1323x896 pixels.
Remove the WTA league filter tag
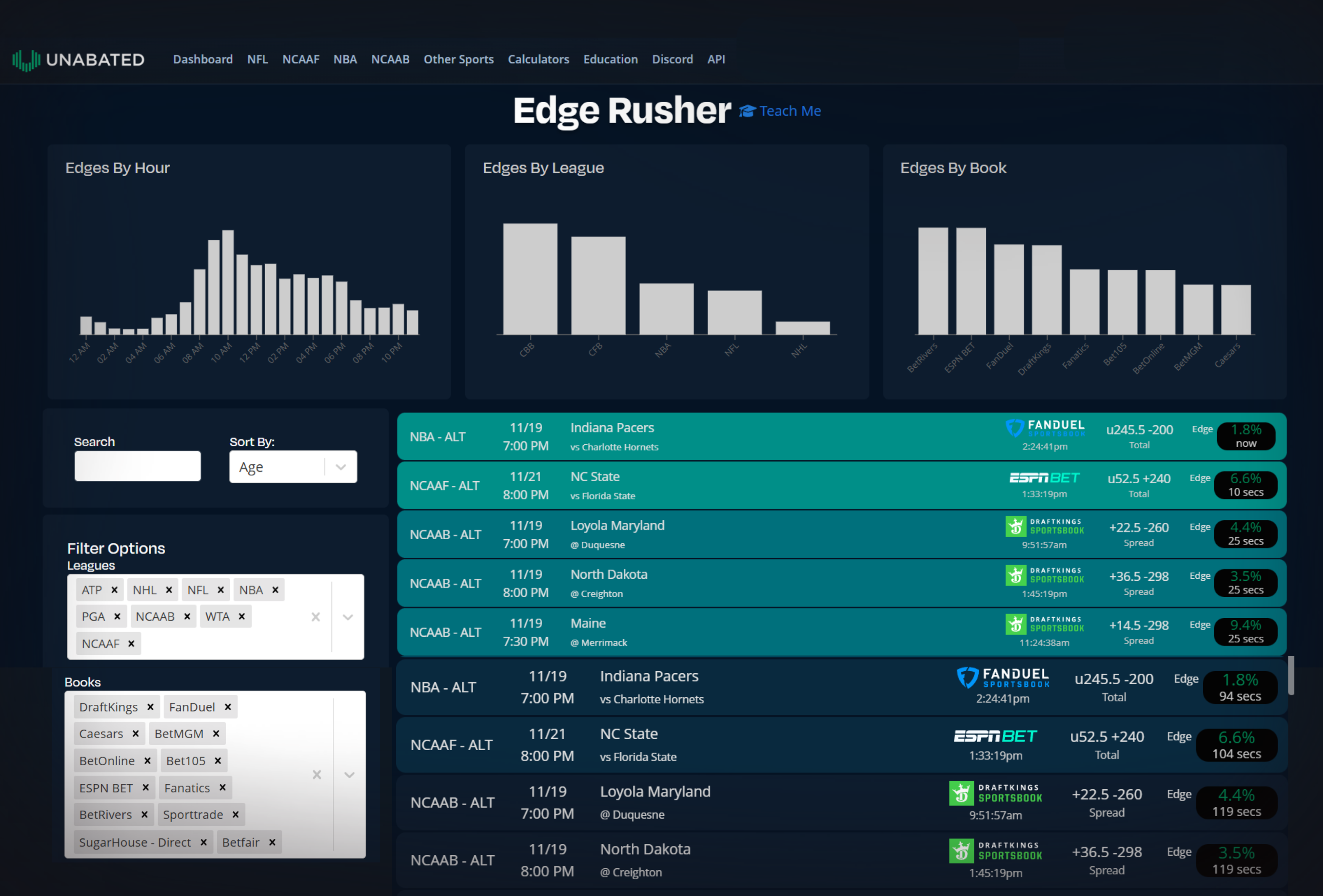click(x=241, y=617)
